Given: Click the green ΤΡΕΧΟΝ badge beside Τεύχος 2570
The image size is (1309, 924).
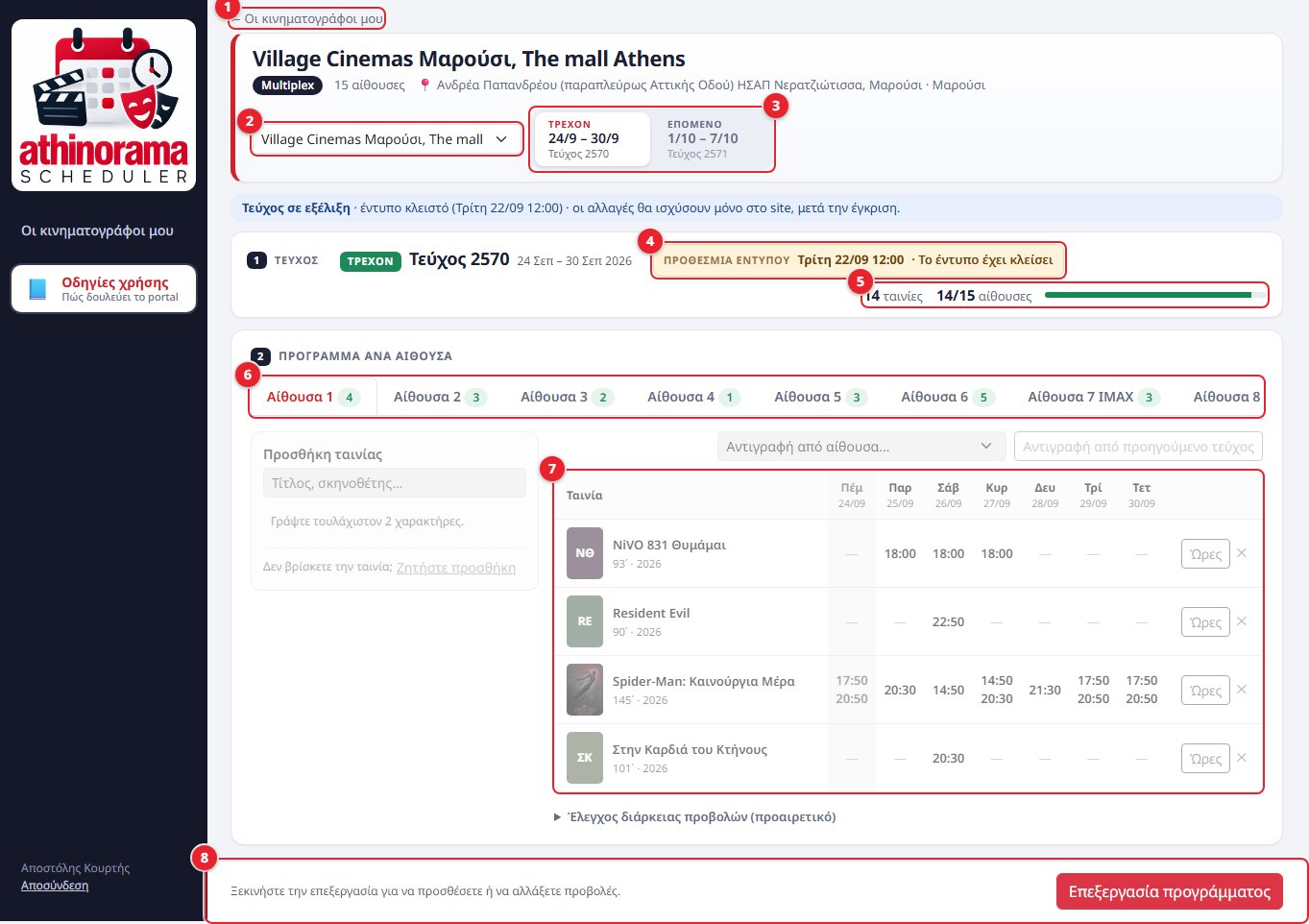Looking at the screenshot, I should pyautogui.click(x=371, y=261).
